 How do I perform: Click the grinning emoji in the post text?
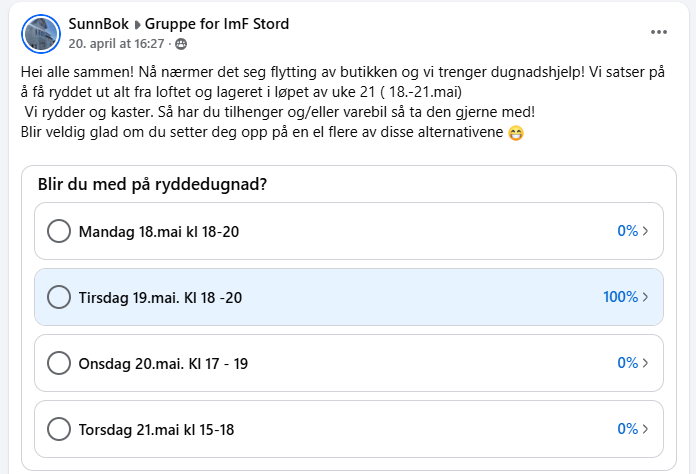point(516,134)
